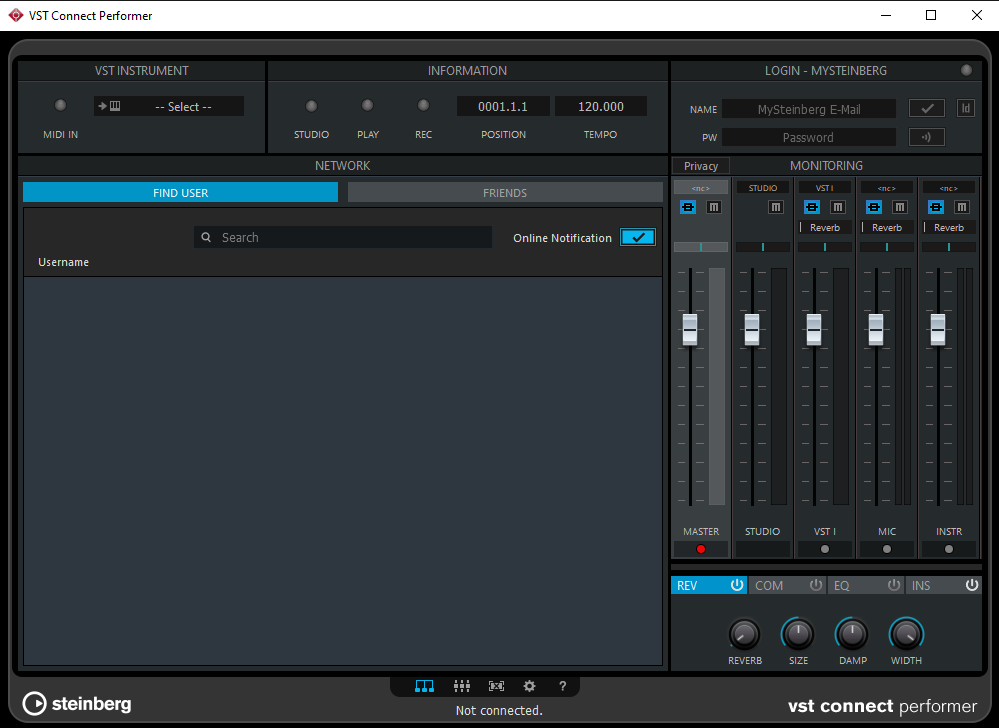Mute the STUDIO channel

tap(775, 207)
